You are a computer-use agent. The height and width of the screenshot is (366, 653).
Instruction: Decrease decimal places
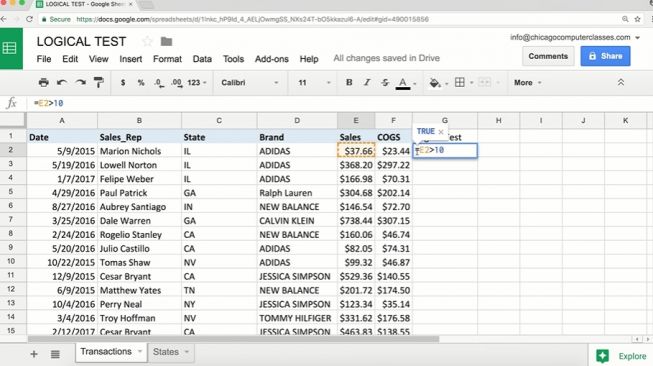159,83
